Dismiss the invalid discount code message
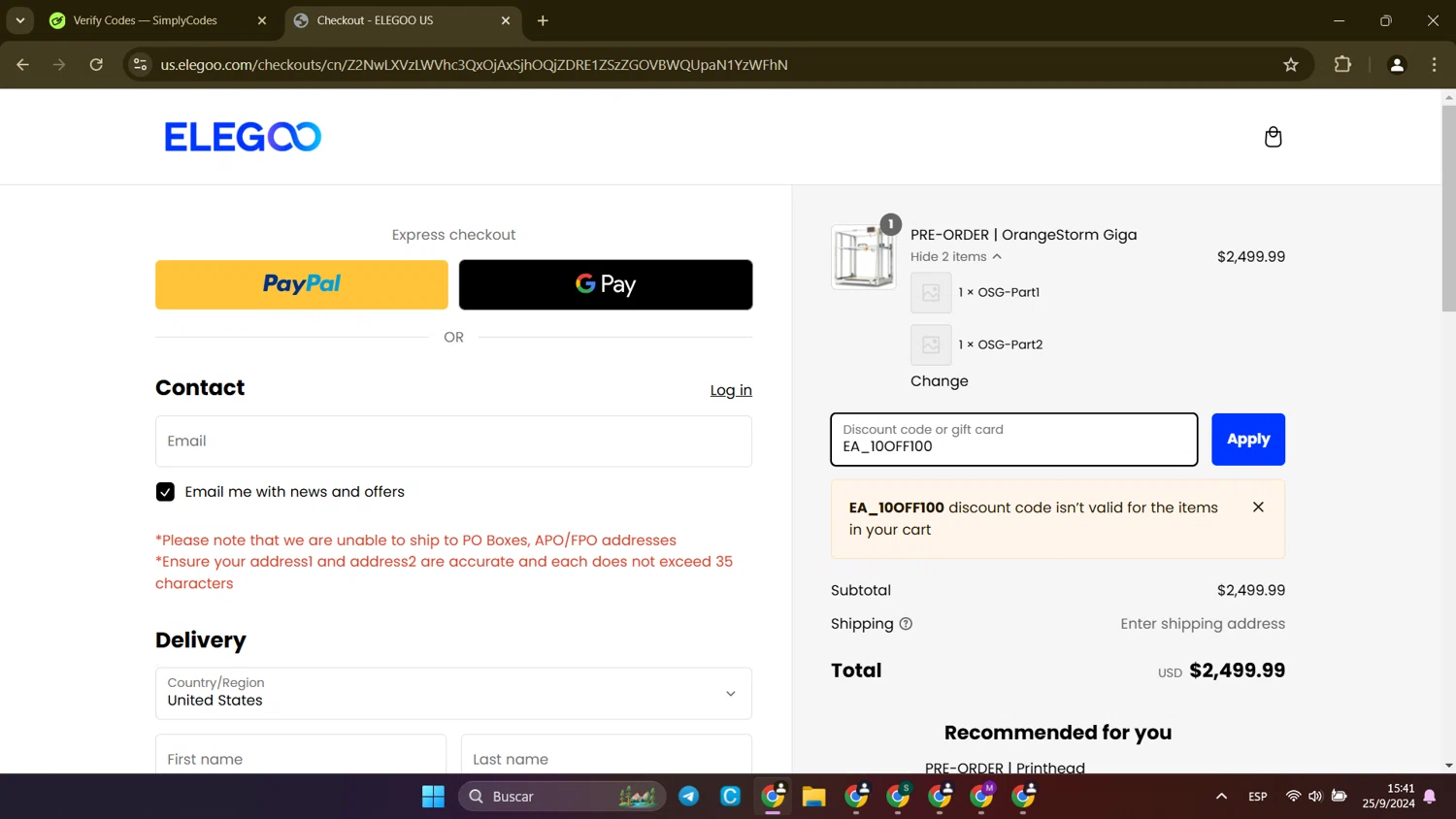The image size is (1456, 819). (1258, 508)
